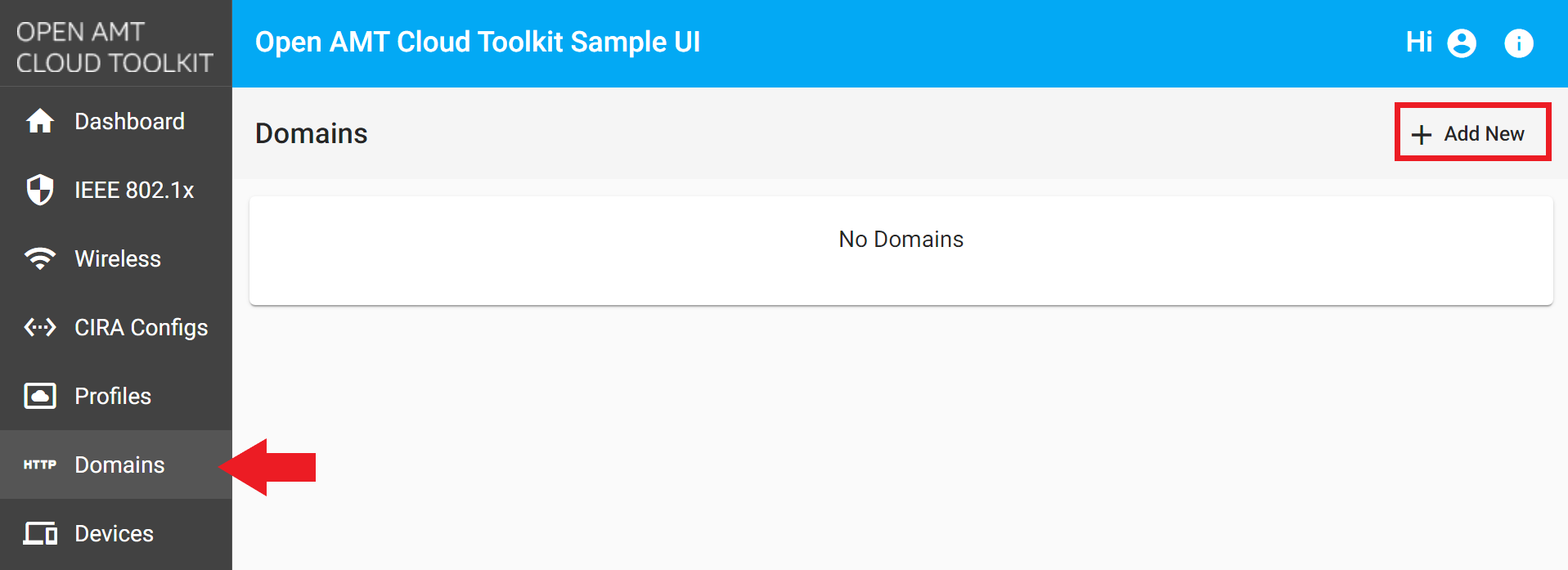Click the info icon in the header

pyautogui.click(x=1519, y=43)
